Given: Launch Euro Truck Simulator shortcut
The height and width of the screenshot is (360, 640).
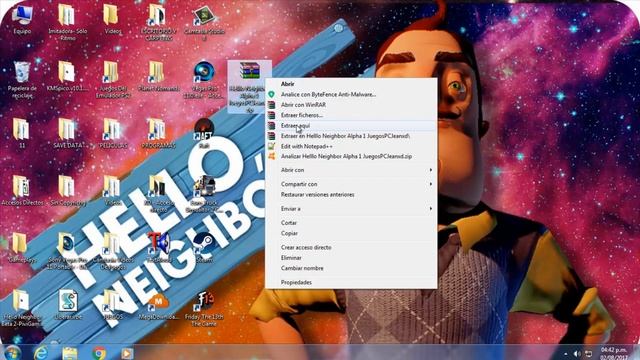Looking at the screenshot, I should [x=204, y=194].
